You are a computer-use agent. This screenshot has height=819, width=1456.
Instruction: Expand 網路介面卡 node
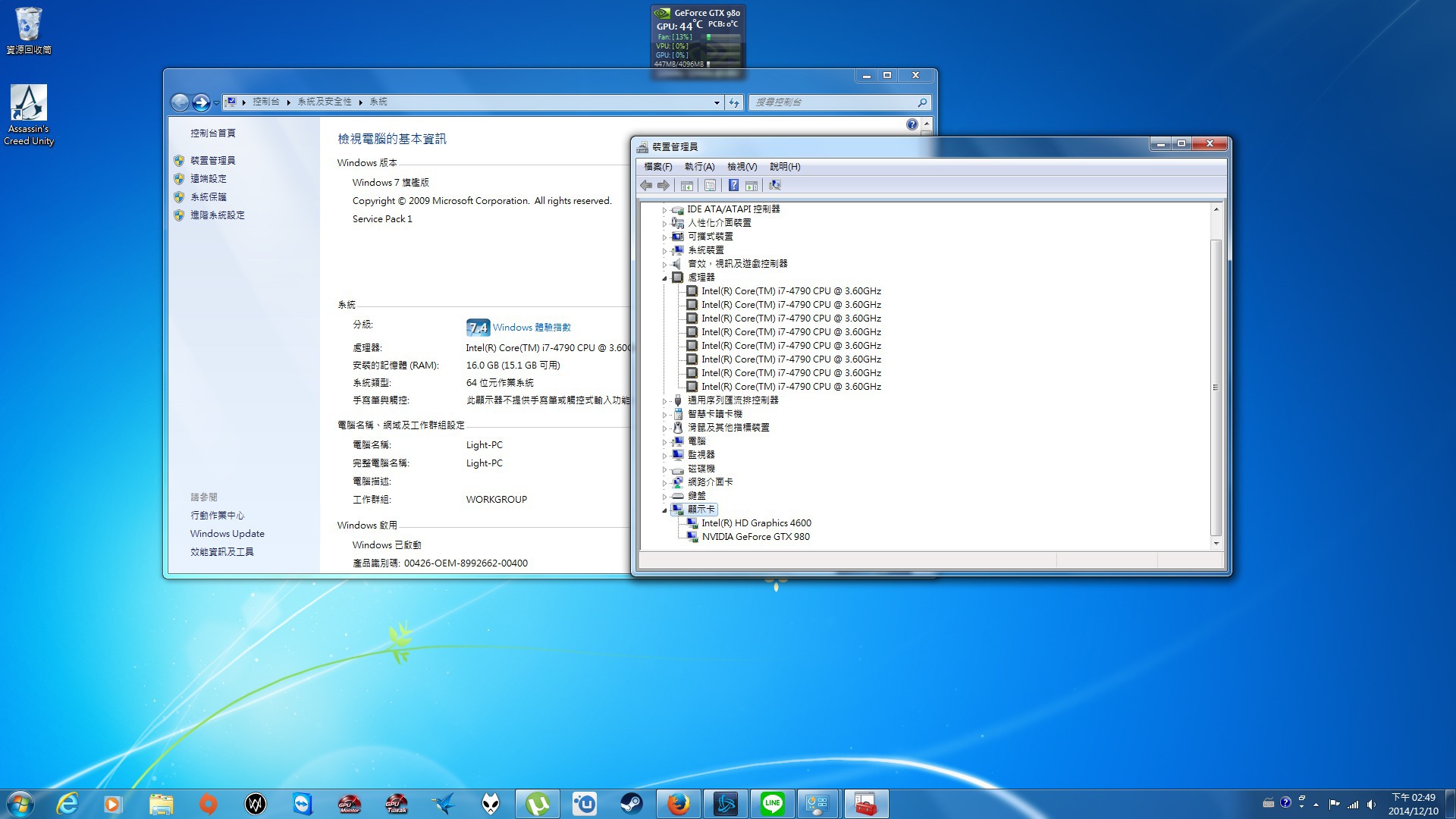664,483
